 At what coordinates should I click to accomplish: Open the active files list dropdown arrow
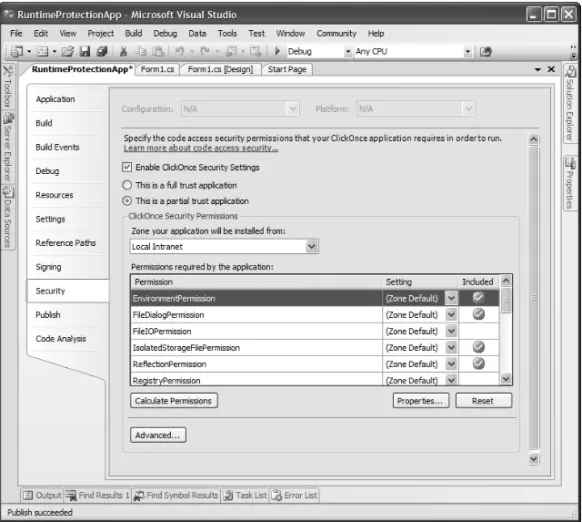tap(537, 69)
